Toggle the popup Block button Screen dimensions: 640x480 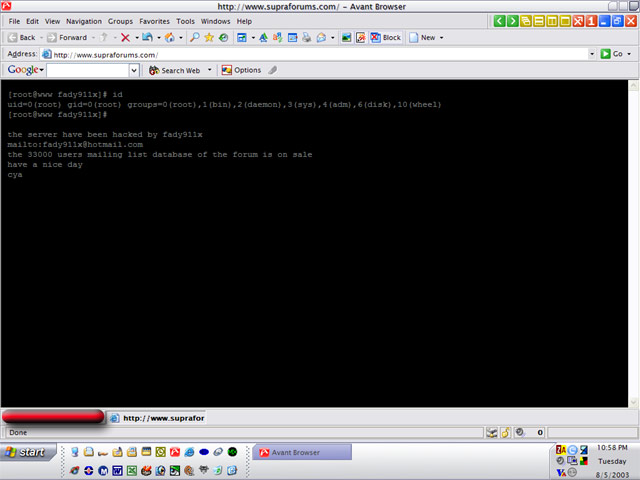386,37
